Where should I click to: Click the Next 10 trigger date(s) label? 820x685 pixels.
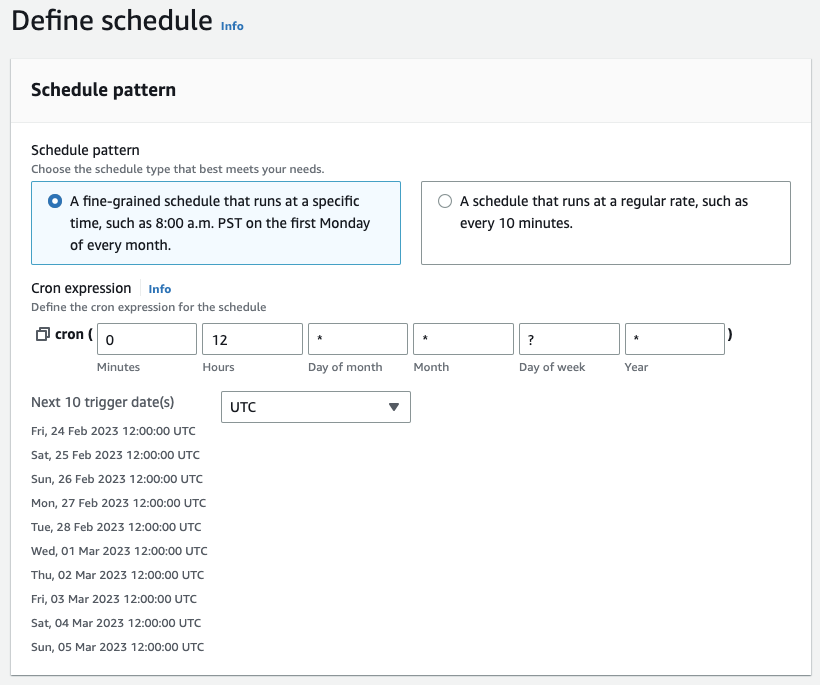[102, 402]
